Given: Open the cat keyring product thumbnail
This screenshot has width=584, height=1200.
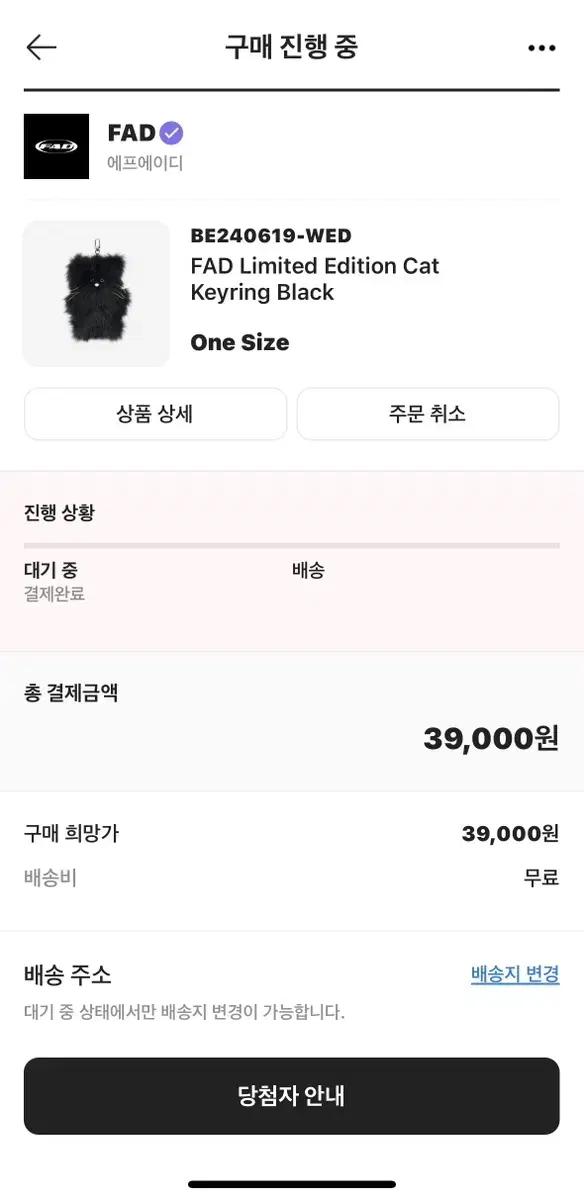Looking at the screenshot, I should pos(95,293).
